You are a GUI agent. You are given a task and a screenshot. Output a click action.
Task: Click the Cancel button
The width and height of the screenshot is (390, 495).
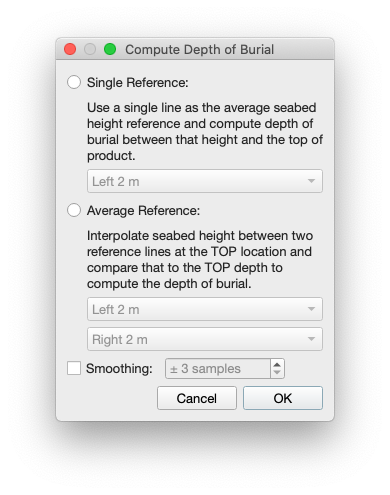click(x=197, y=398)
